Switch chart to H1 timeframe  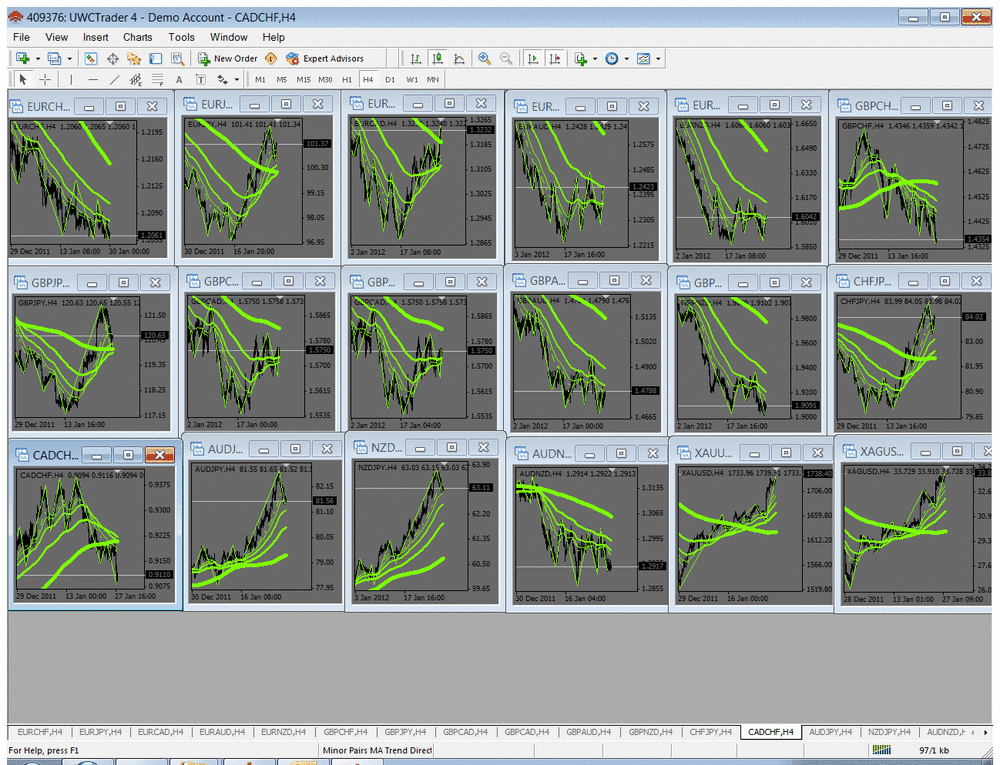click(x=347, y=80)
